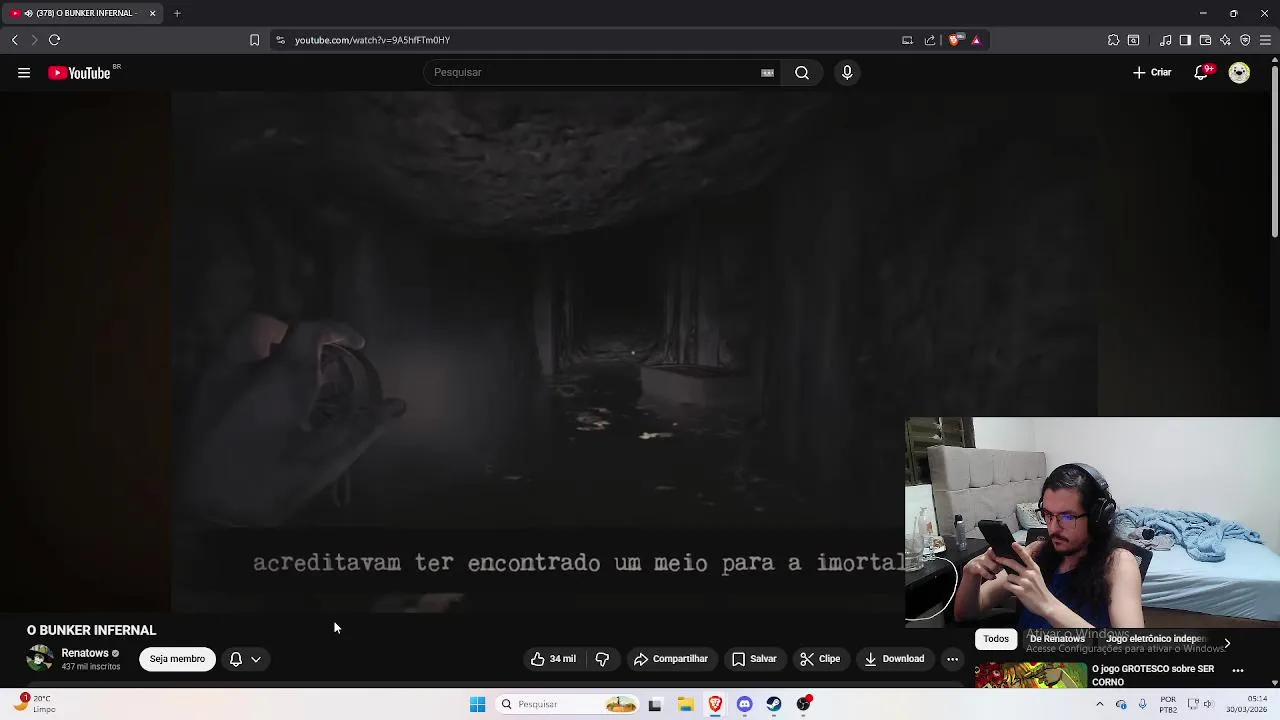Open the Renatows channel name
This screenshot has height=720, width=1280.
pyautogui.click(x=85, y=653)
